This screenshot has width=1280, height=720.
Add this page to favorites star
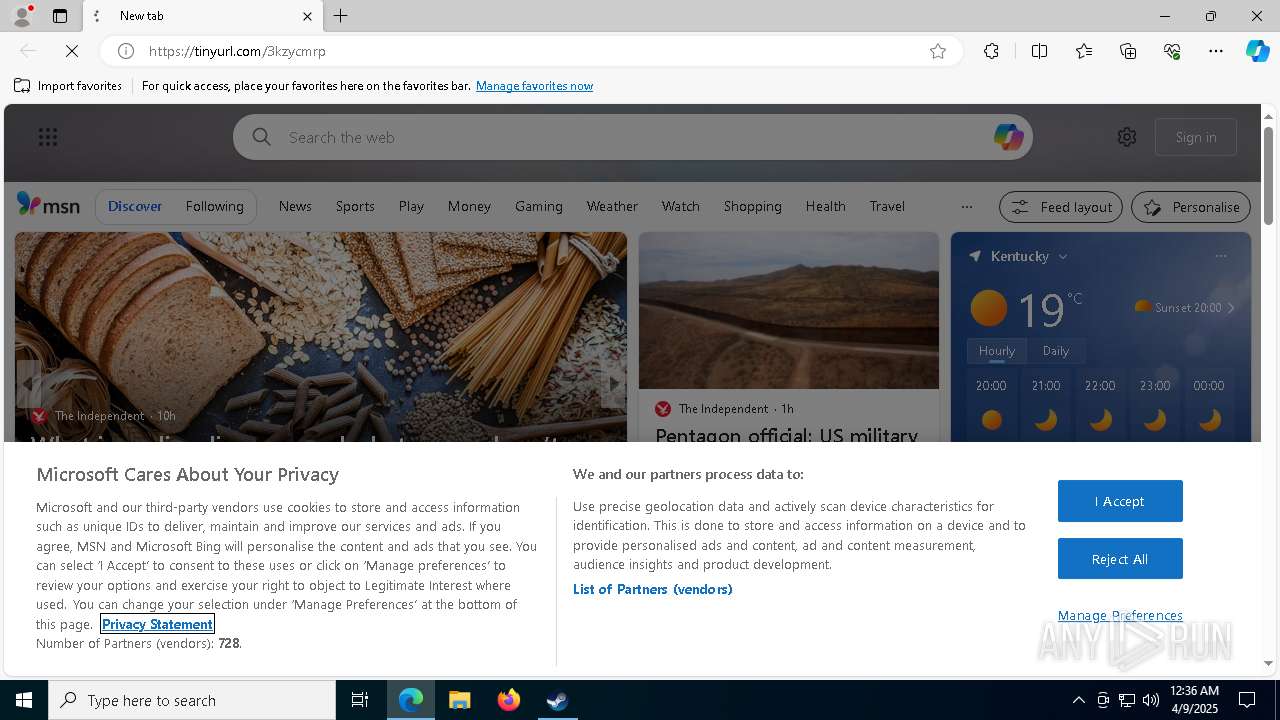coord(938,51)
